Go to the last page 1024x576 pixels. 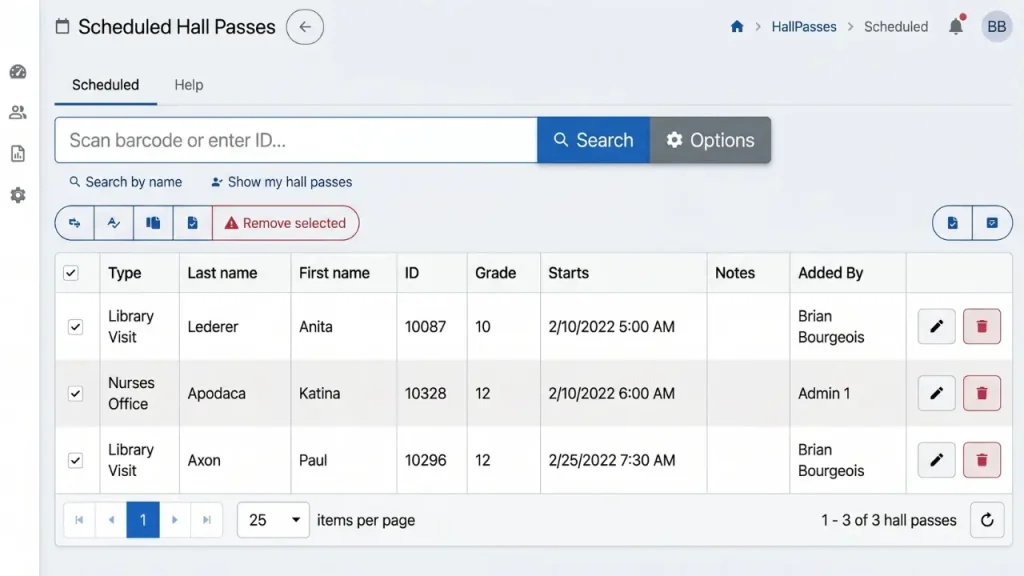pos(206,520)
